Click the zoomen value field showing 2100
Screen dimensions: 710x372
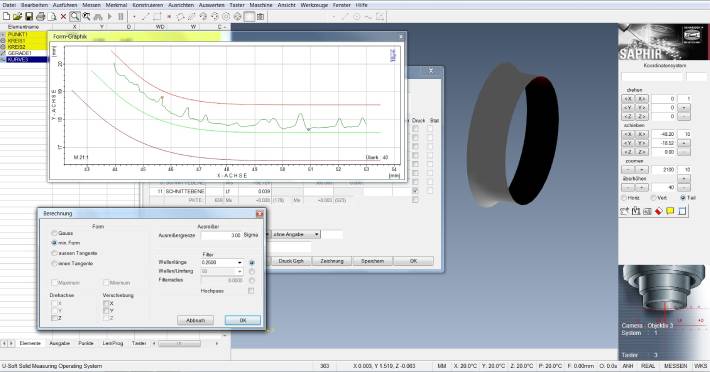(664, 170)
